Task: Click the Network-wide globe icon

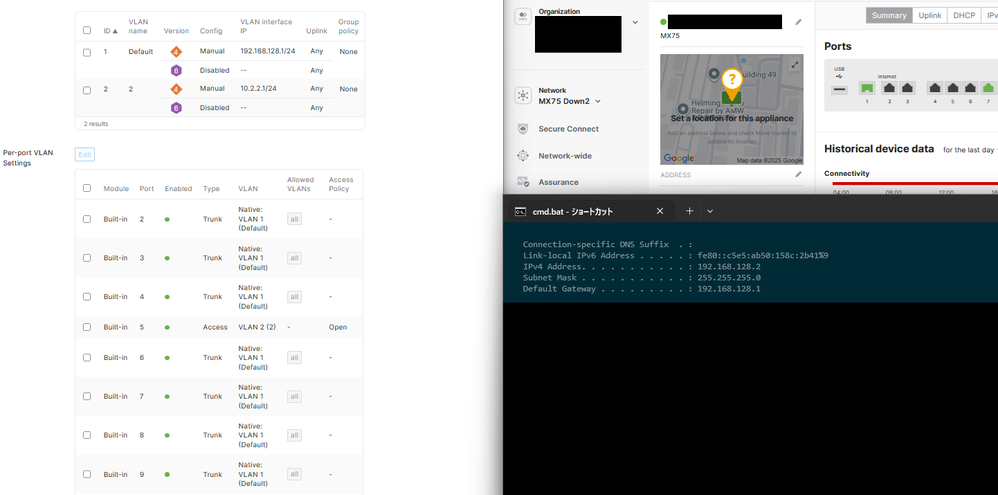Action: point(522,156)
